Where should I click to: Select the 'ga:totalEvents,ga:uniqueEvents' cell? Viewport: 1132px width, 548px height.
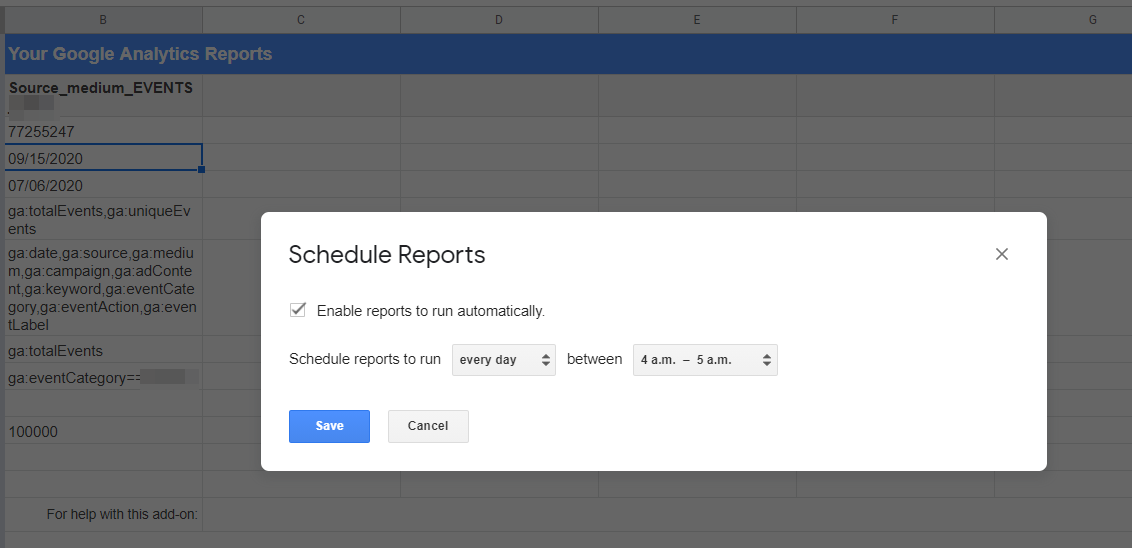point(103,219)
